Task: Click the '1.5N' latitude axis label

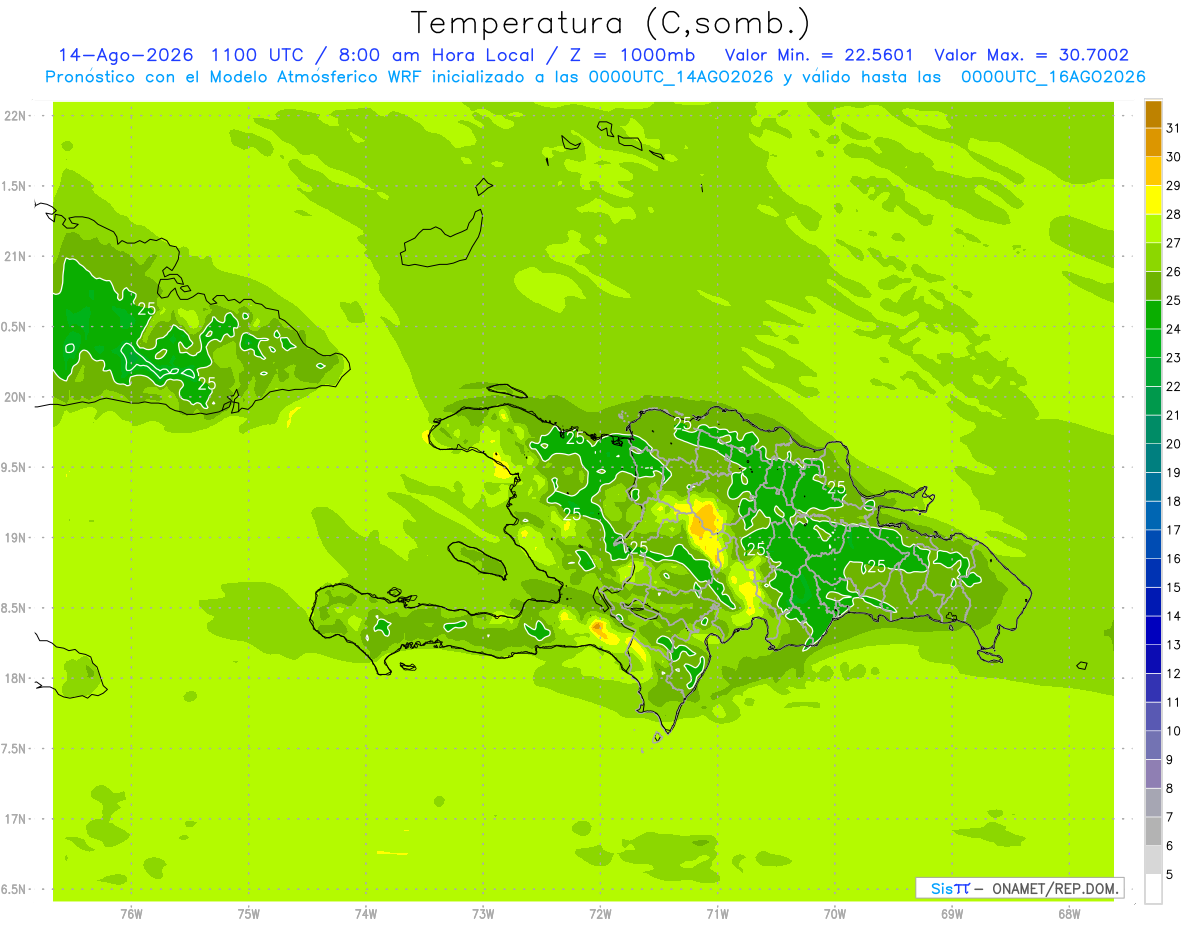Action: [15, 186]
